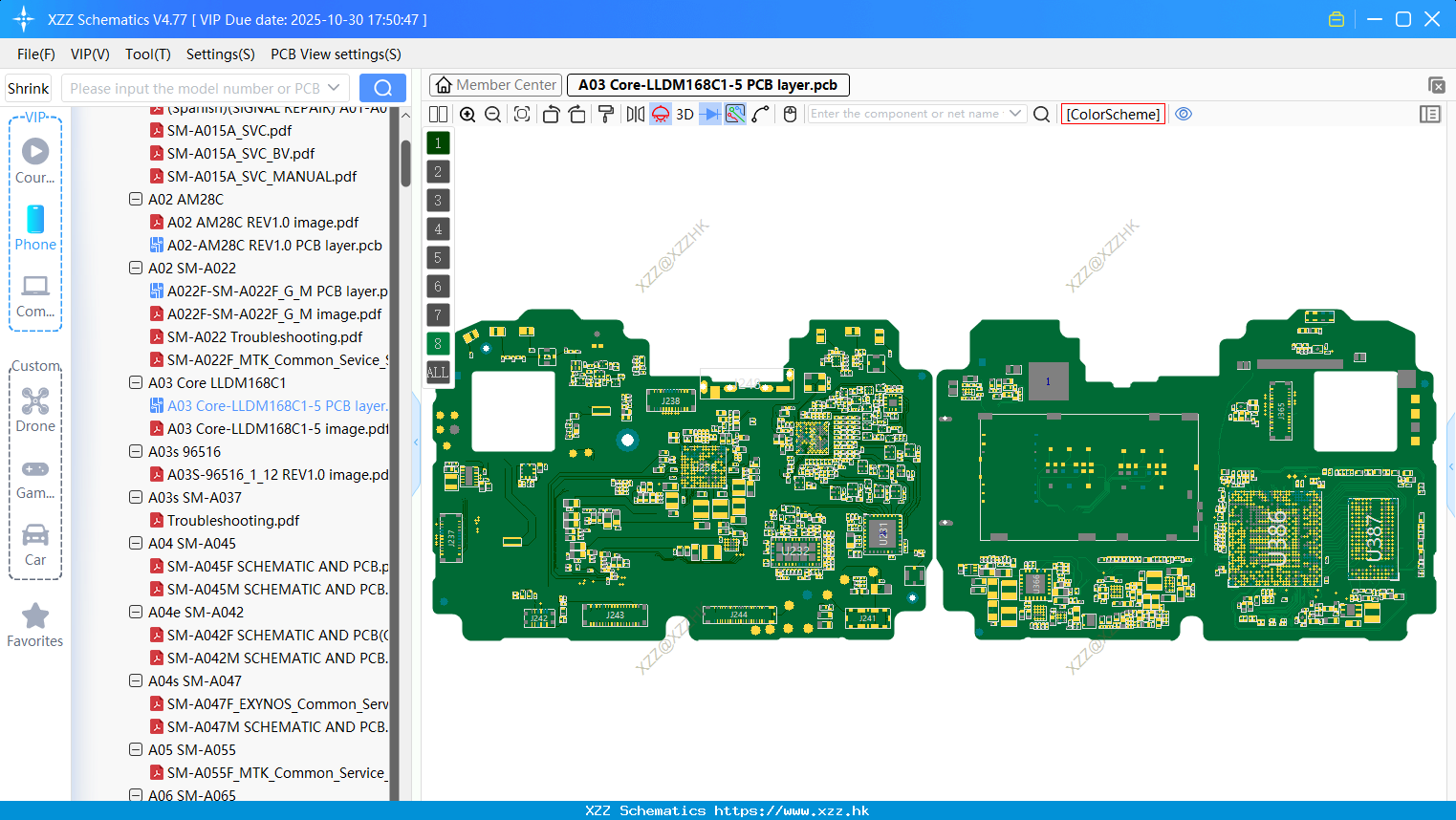Viewport: 1456px width, 820px height.
Task: Select PCB layer 1
Action: coord(438,143)
